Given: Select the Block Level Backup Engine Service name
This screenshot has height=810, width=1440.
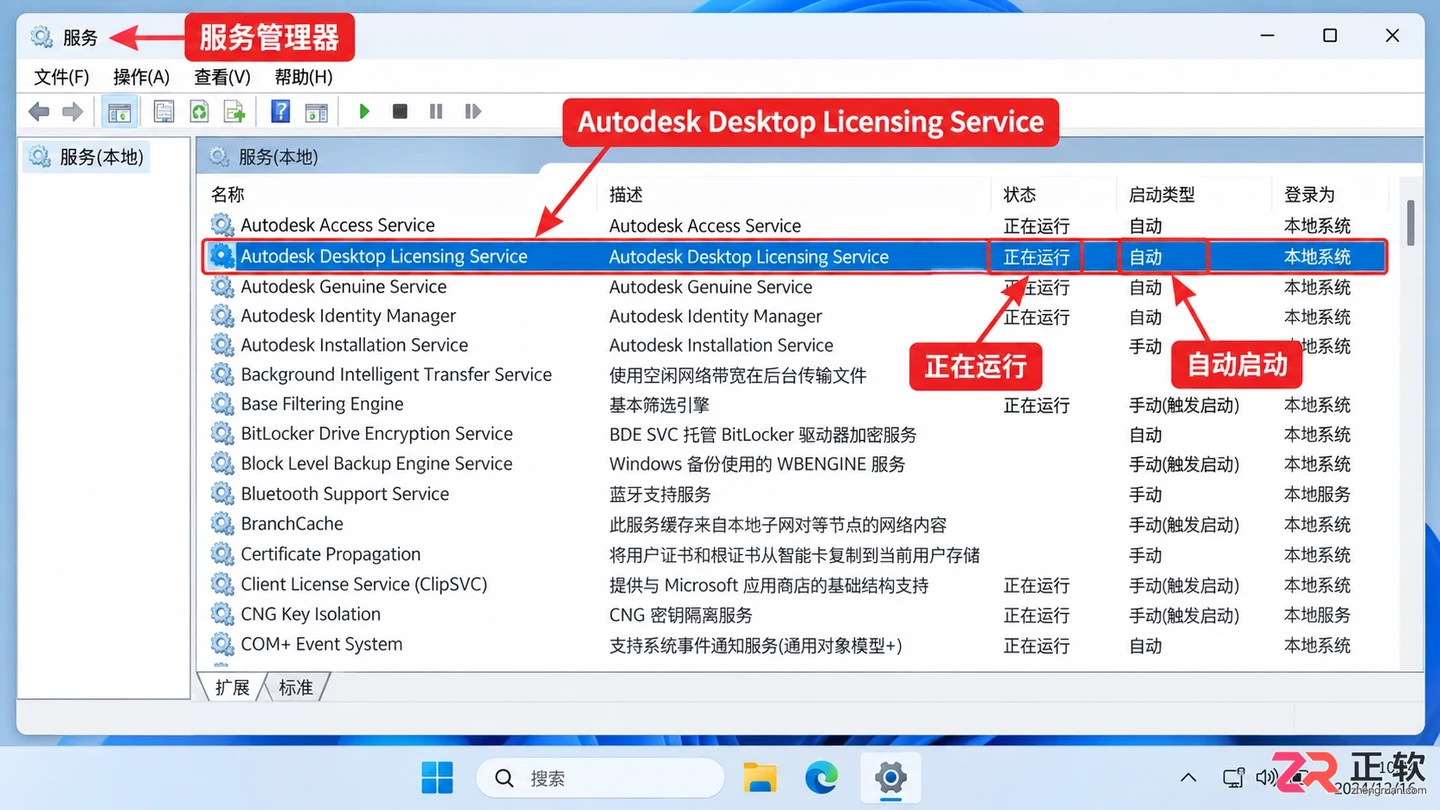Looking at the screenshot, I should tap(376, 464).
